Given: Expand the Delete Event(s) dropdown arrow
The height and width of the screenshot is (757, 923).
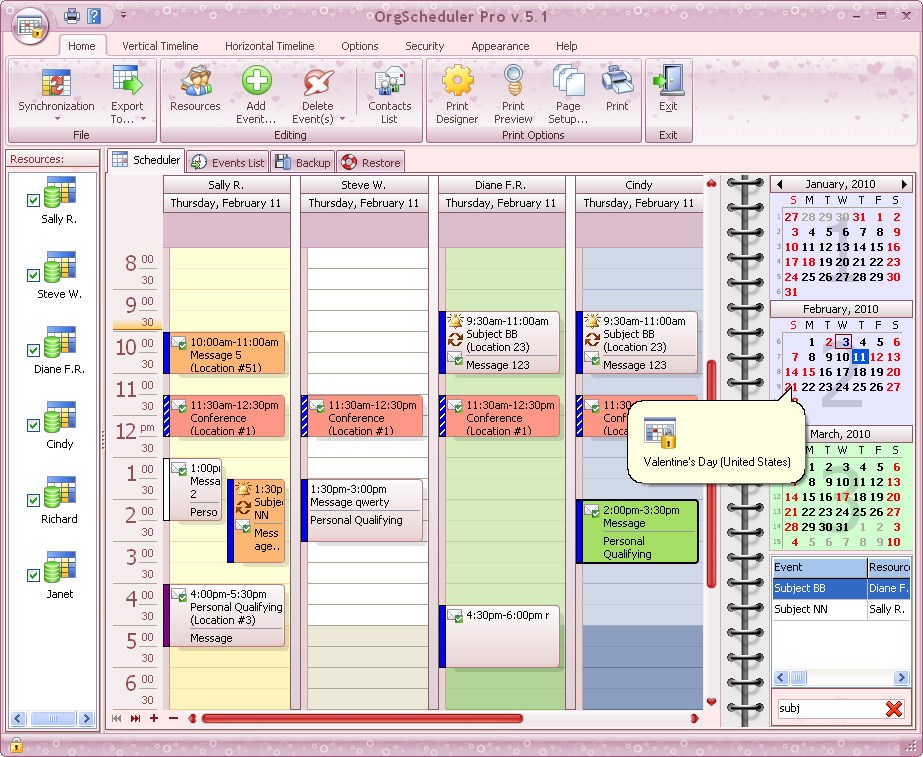Looking at the screenshot, I should [x=342, y=119].
